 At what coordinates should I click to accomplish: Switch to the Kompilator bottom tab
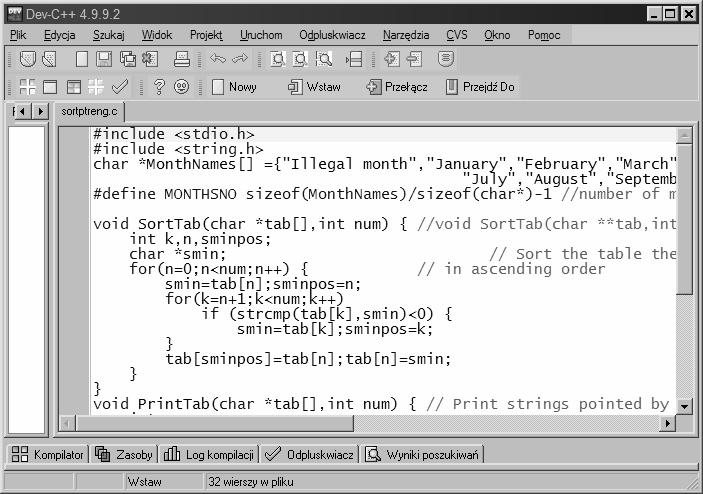pyautogui.click(x=47, y=455)
